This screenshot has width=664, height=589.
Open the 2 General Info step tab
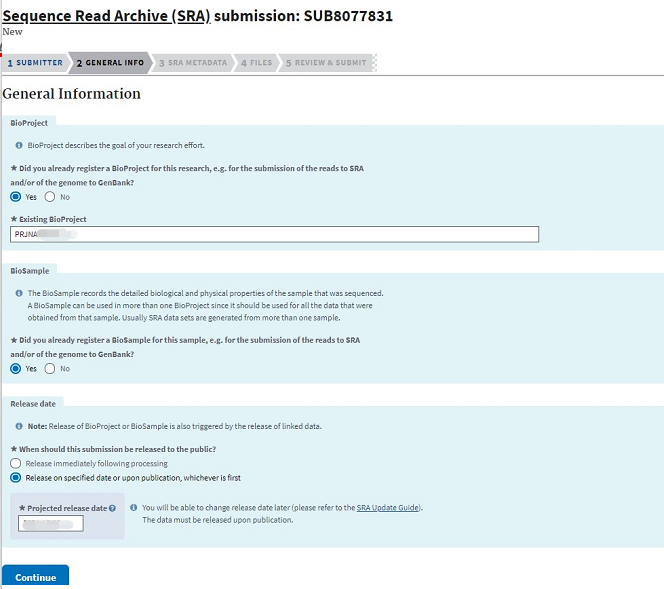110,63
